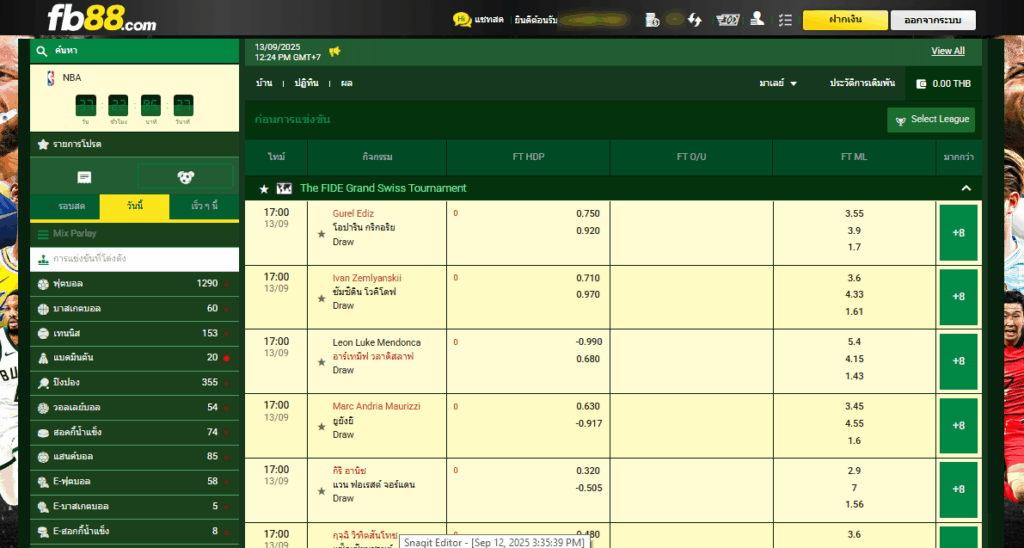The width and height of the screenshot is (1024, 548).
Task: Toggle the favorite star for the Ivan Zemlyanskii match
Action: pyautogui.click(x=321, y=298)
